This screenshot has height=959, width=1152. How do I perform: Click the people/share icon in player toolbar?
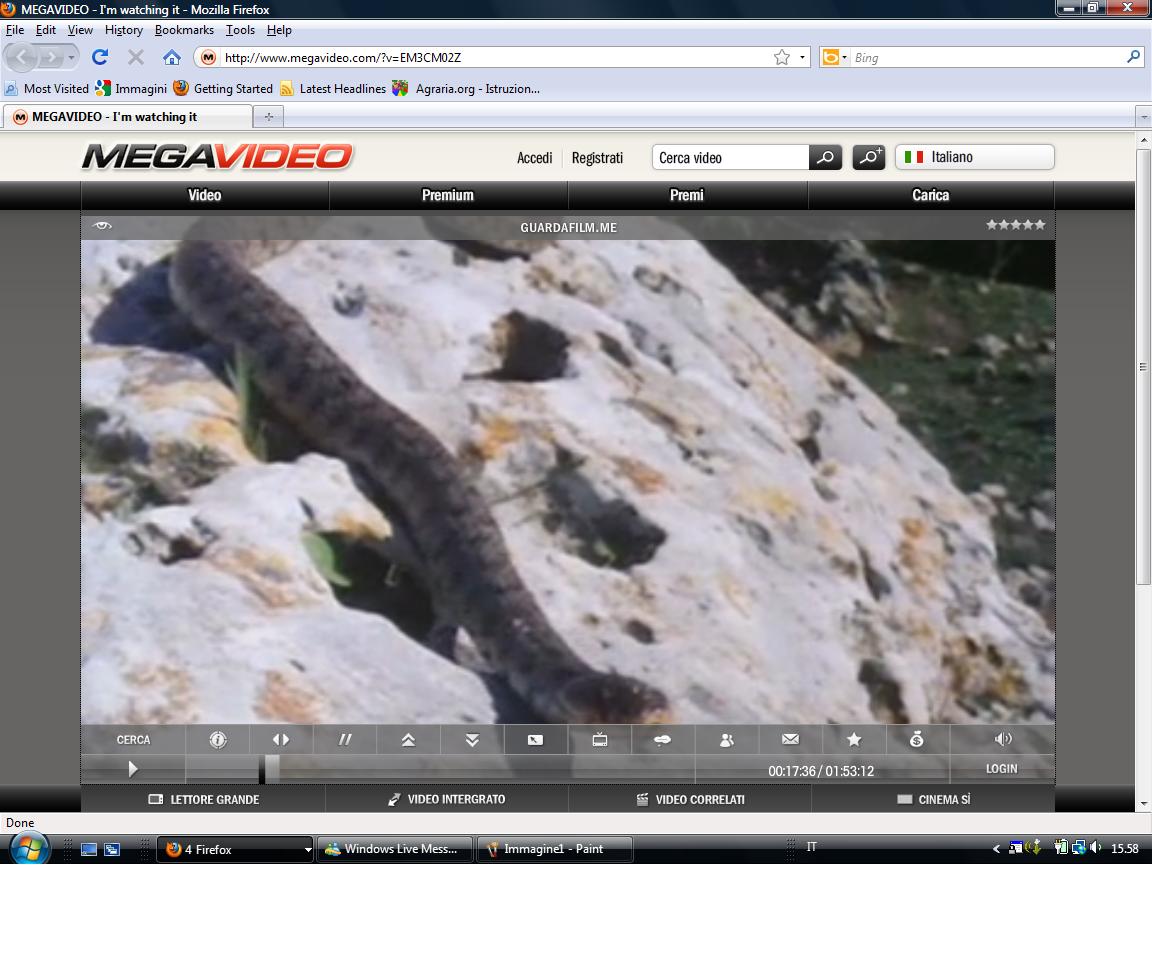coord(727,740)
